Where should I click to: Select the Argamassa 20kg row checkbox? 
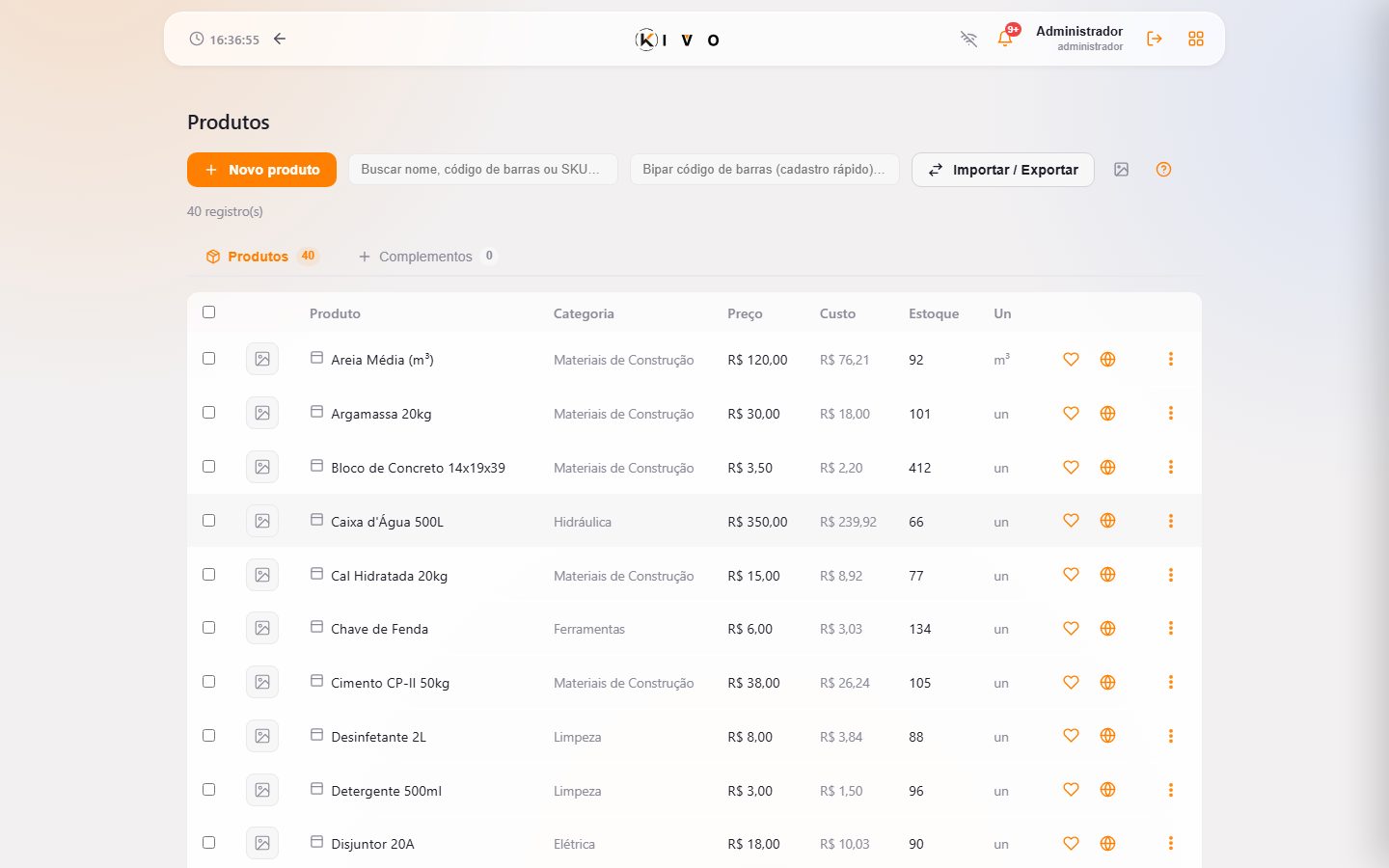pos(208,413)
